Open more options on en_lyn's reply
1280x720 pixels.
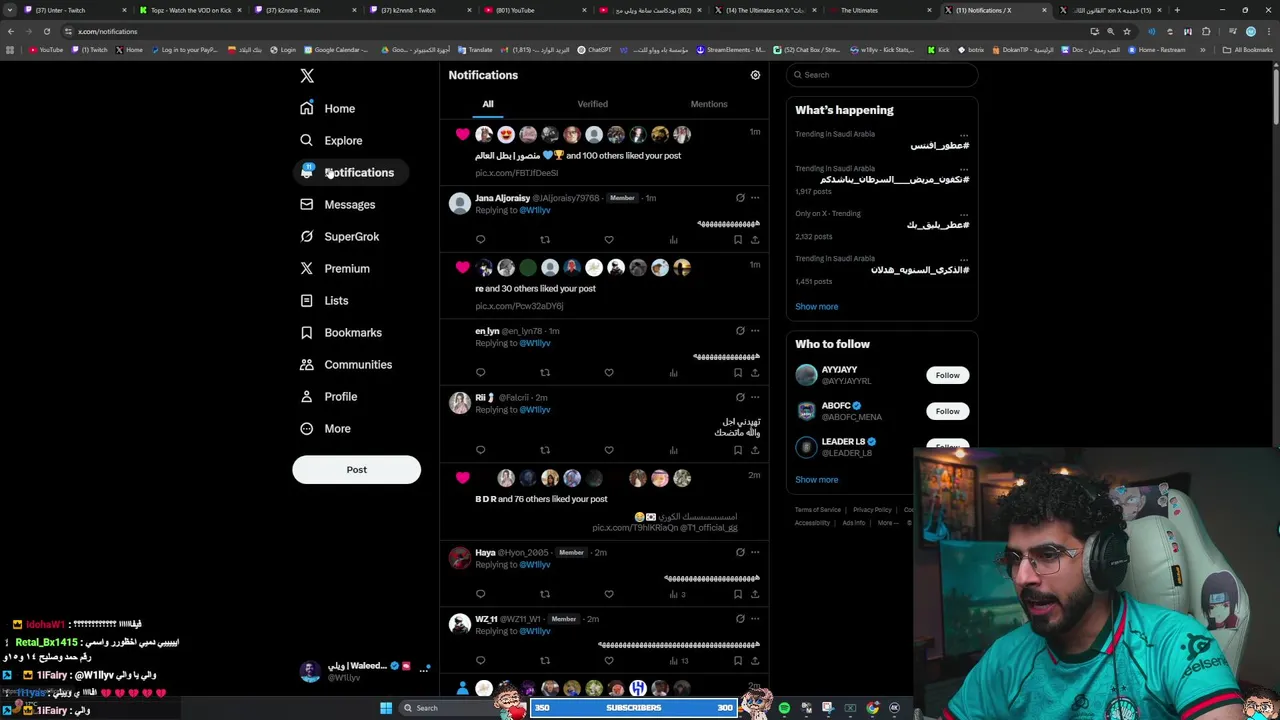(755, 331)
